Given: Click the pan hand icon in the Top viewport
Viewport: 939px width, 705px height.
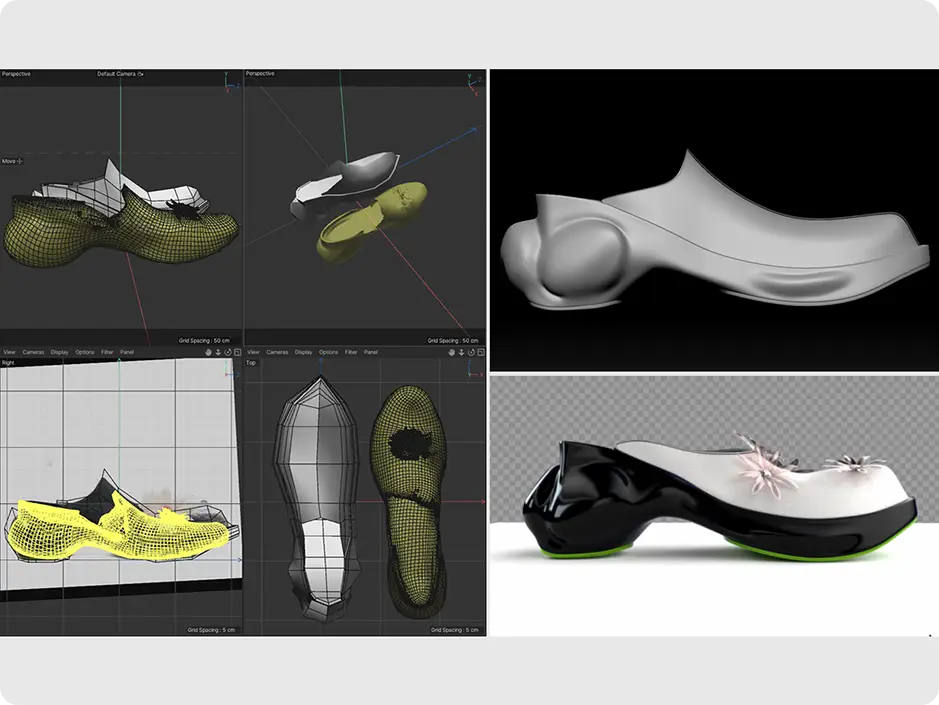Looking at the screenshot, I should [452, 352].
